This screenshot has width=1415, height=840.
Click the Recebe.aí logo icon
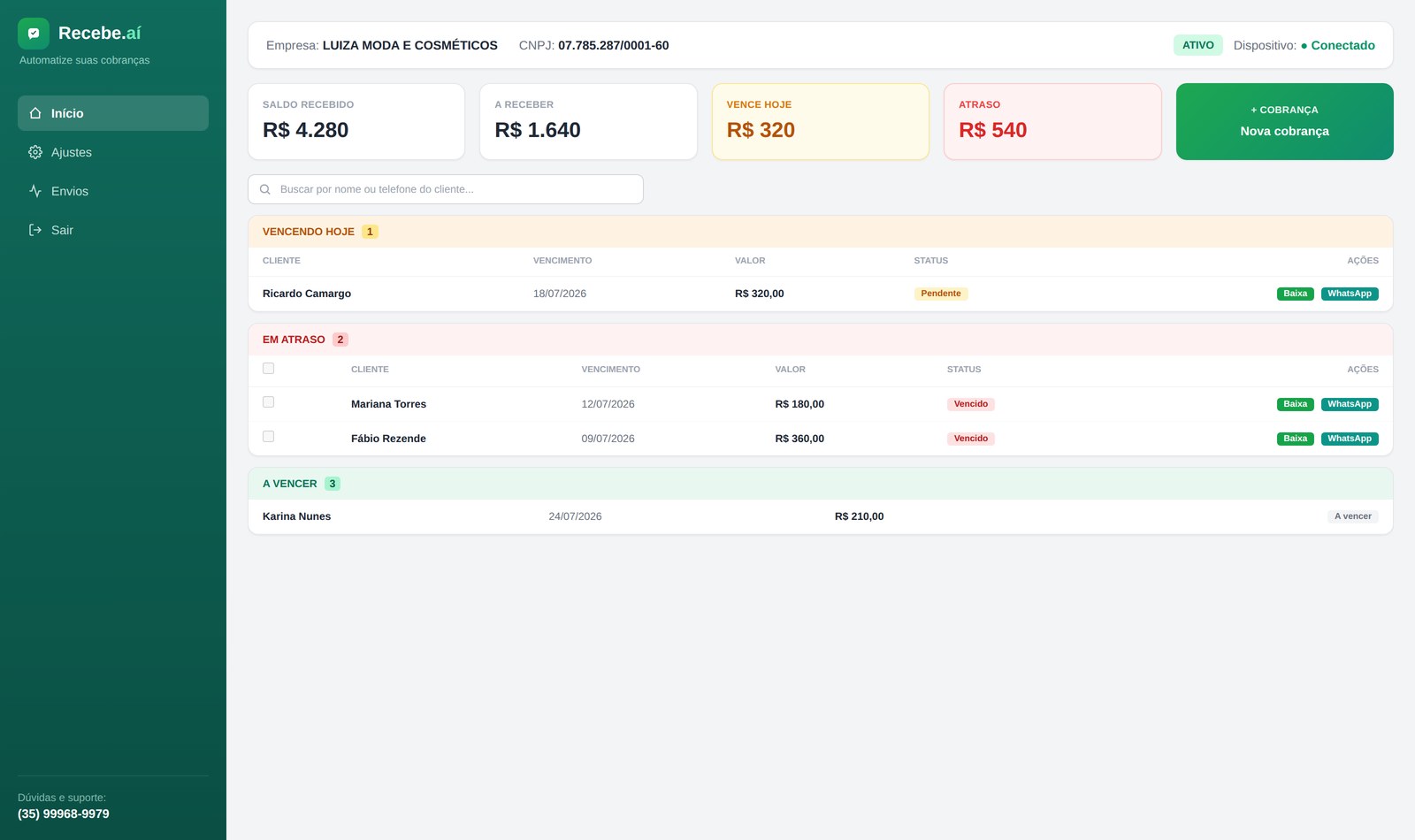coord(34,34)
